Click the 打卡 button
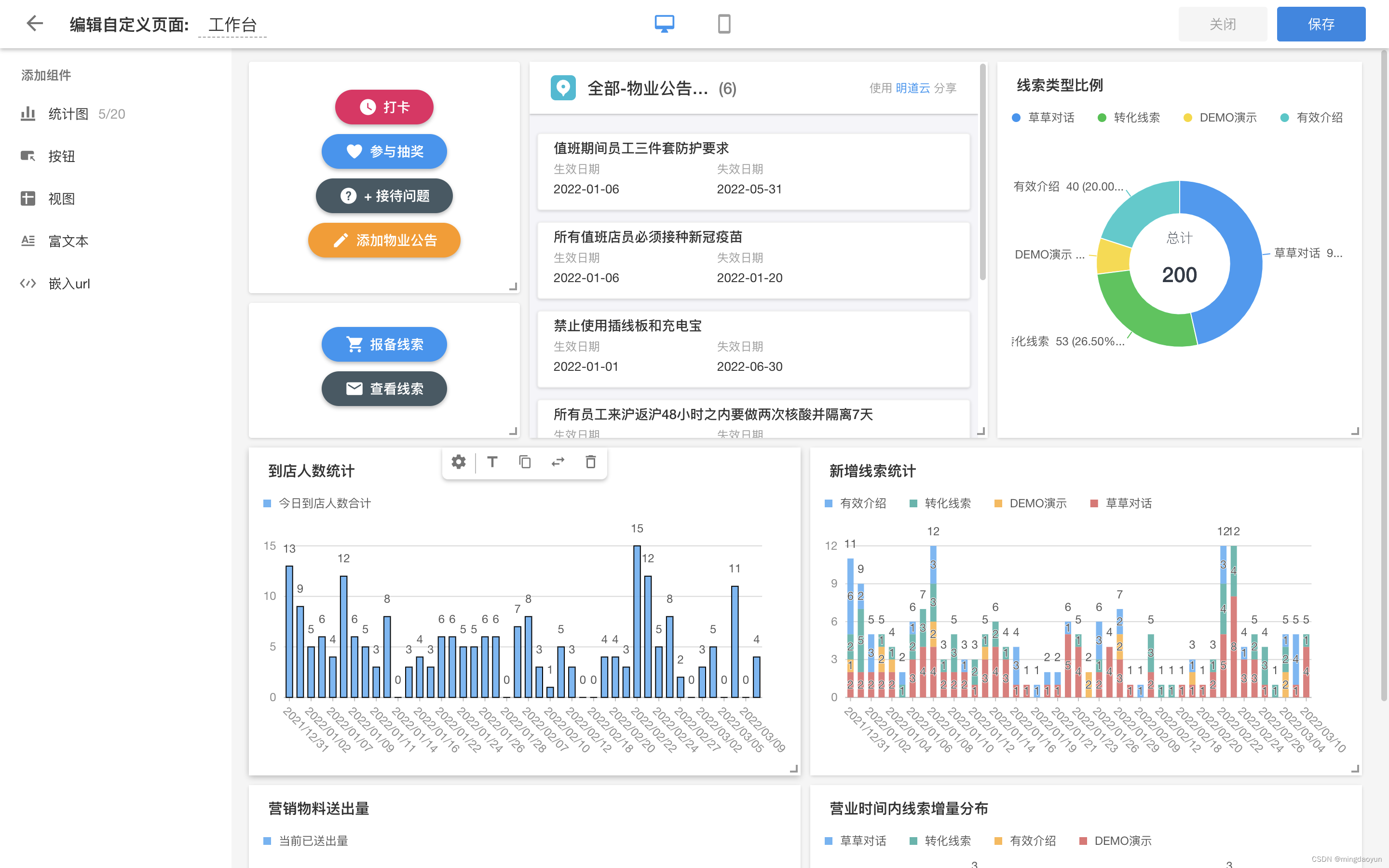Viewport: 1389px width, 868px height. tap(384, 107)
